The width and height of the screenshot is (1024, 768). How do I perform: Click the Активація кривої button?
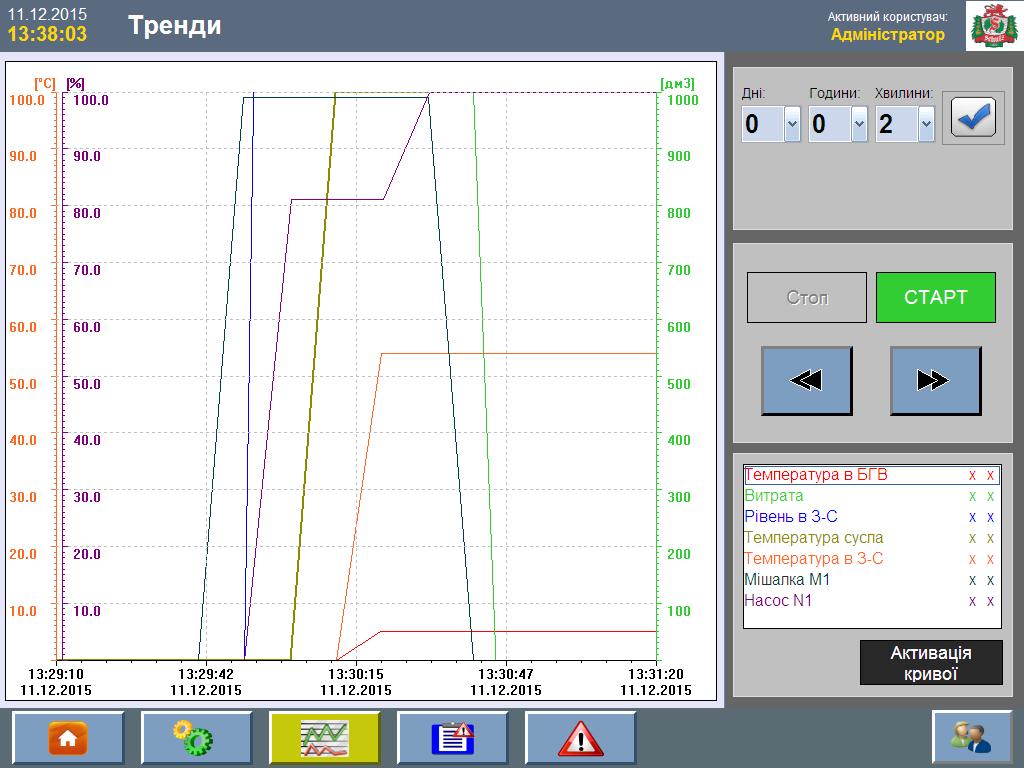click(930, 663)
